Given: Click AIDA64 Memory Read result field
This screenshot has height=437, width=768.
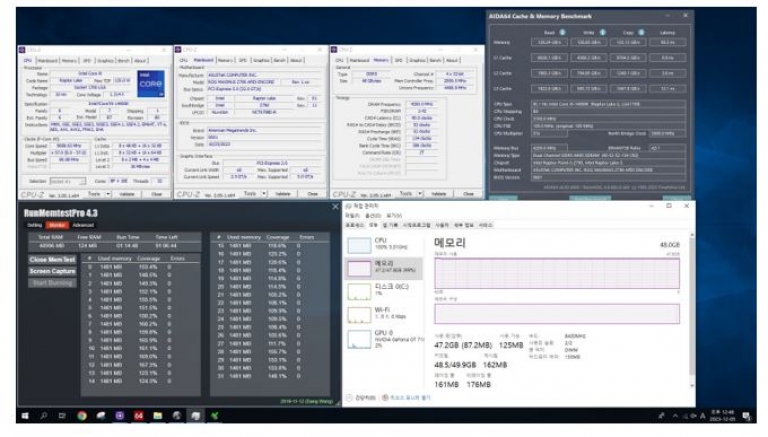Looking at the screenshot, I should [x=549, y=43].
